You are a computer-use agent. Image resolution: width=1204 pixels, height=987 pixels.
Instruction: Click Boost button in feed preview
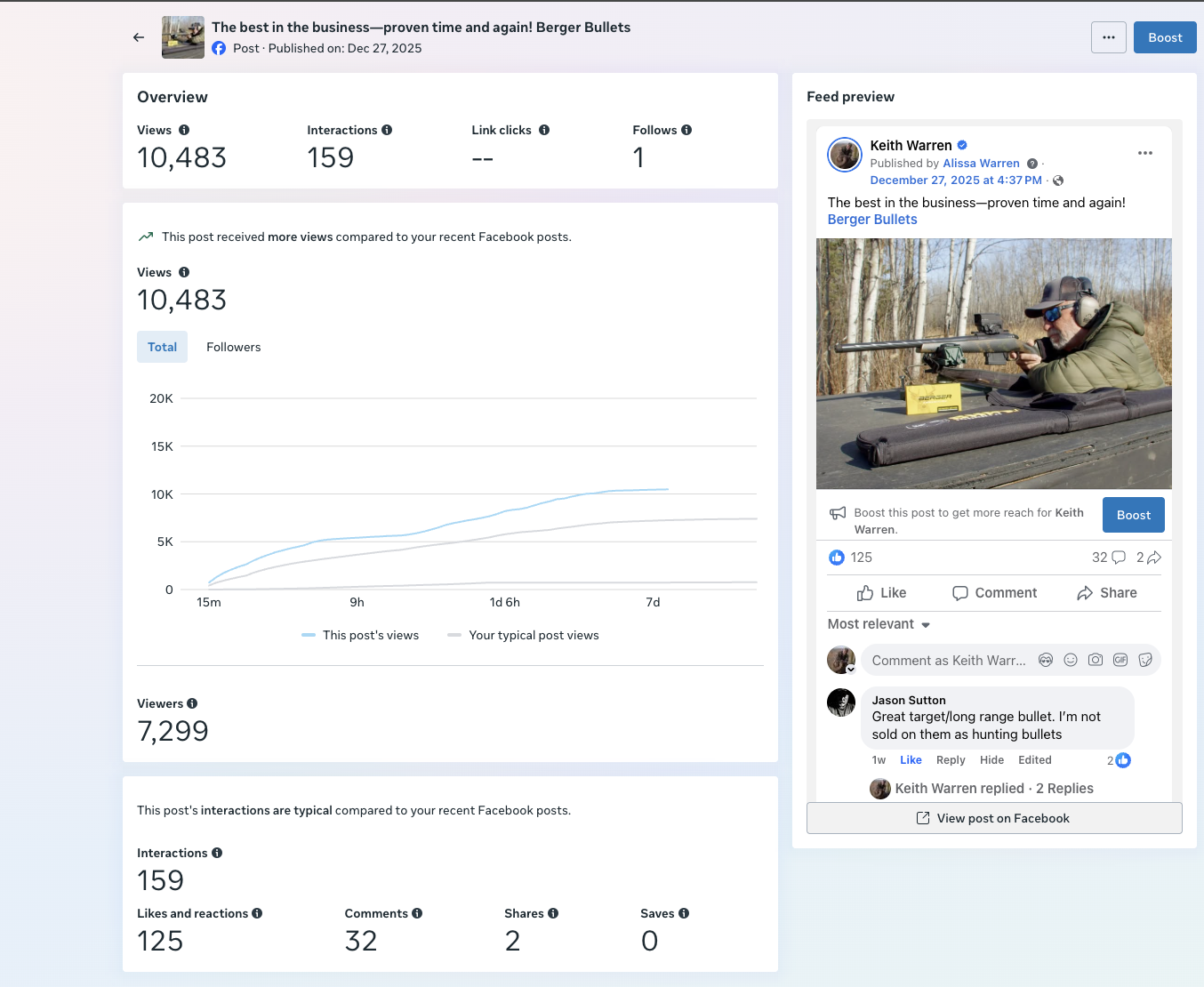coord(1134,515)
